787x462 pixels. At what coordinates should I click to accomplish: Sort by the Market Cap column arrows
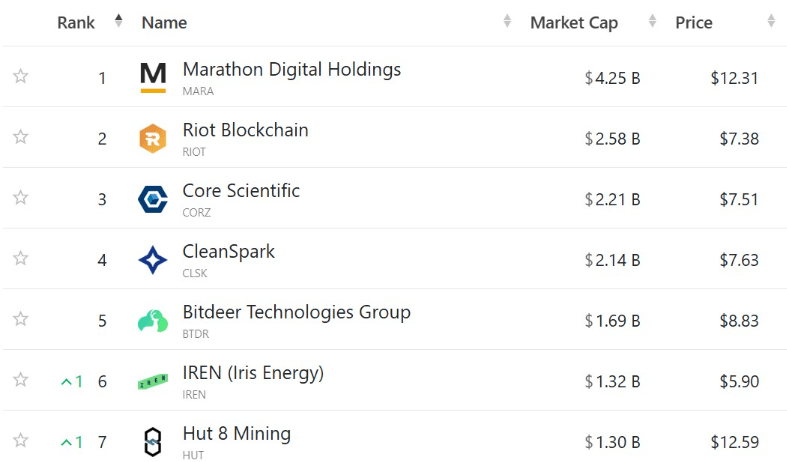pos(652,21)
